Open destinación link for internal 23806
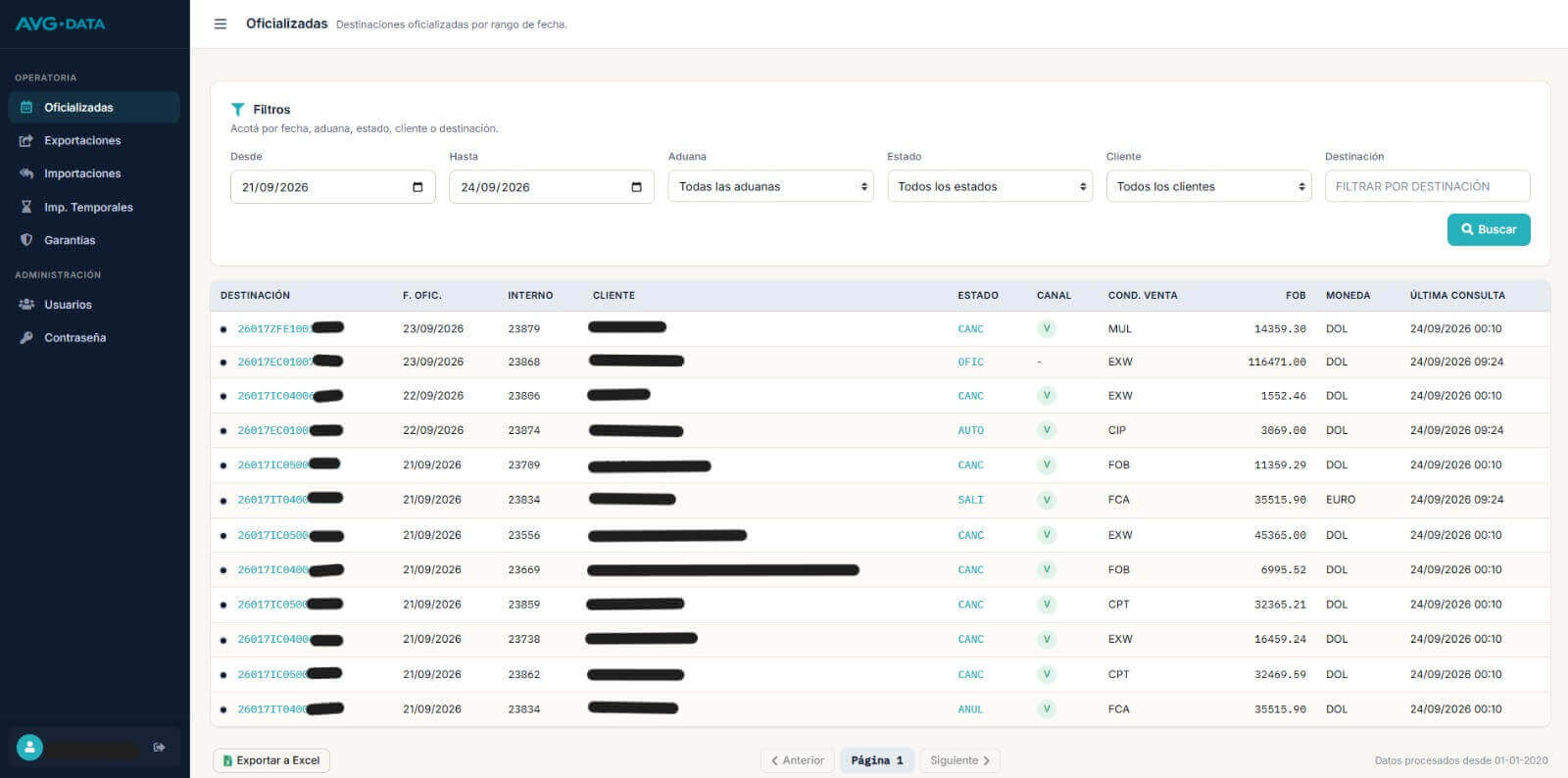This screenshot has height=778, width=1568. pos(289,396)
